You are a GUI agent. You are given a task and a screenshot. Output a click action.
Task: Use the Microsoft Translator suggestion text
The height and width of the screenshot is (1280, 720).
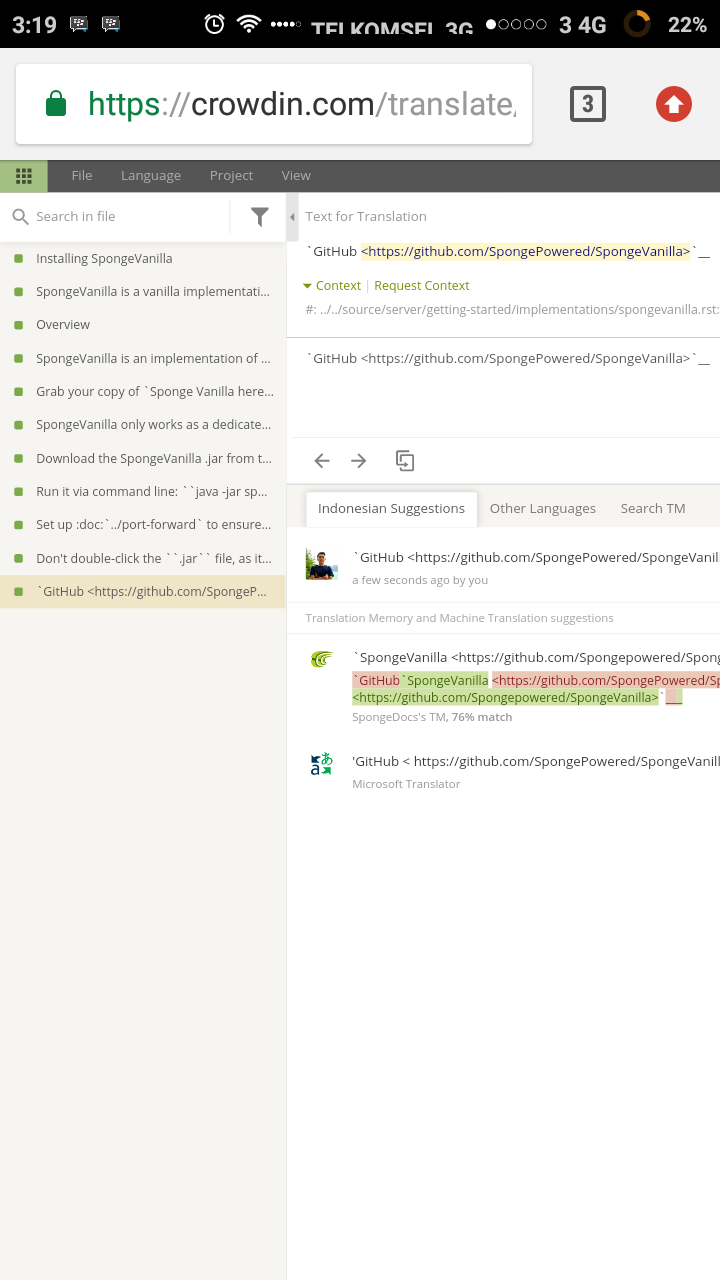(x=536, y=761)
